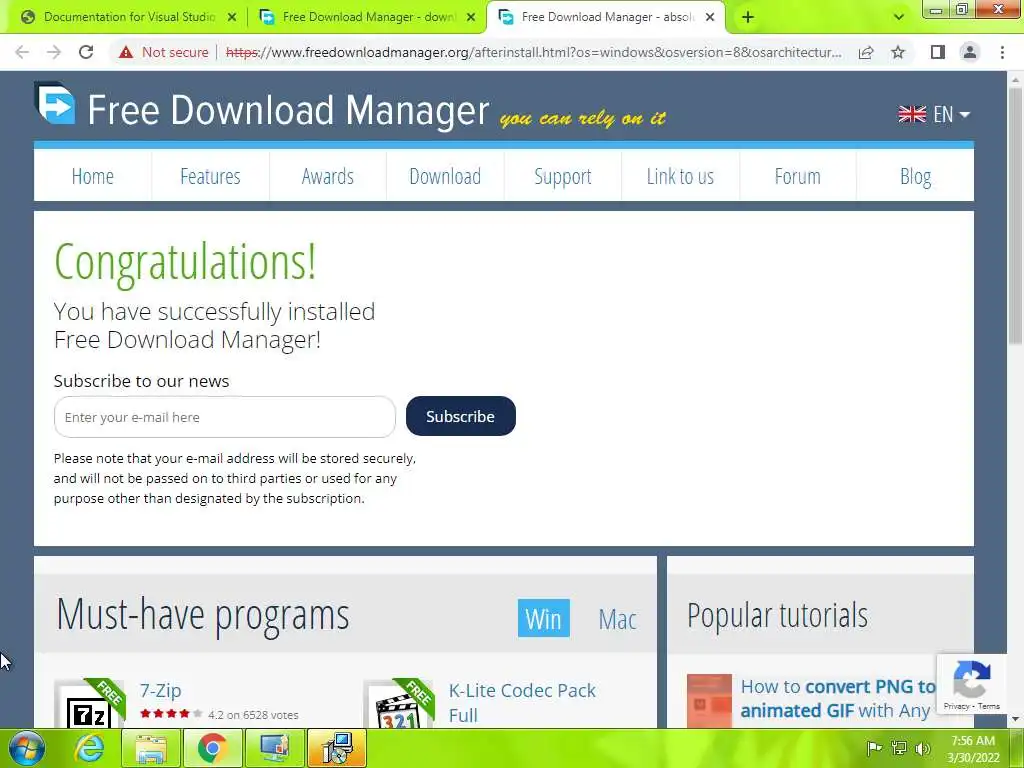The height and width of the screenshot is (768, 1024).
Task: Open the Awards menu item
Action: pyautogui.click(x=328, y=176)
